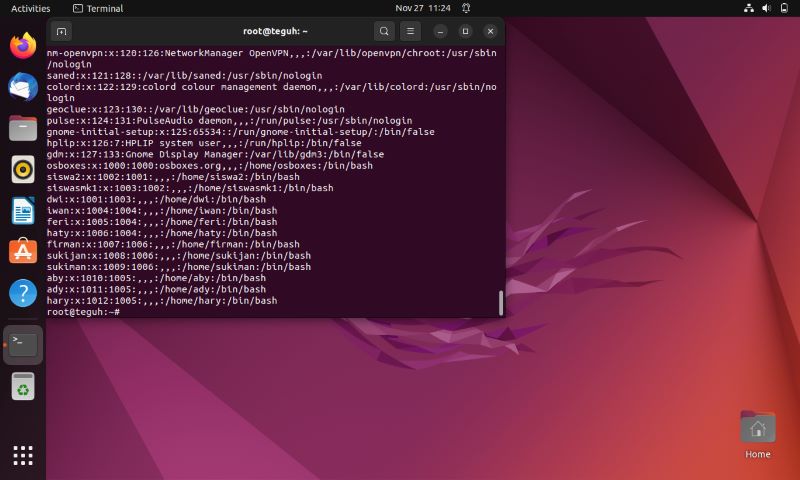The width and height of the screenshot is (800, 480).
Task: Click the line starting with pulse:x:124
Action: click(x=229, y=120)
